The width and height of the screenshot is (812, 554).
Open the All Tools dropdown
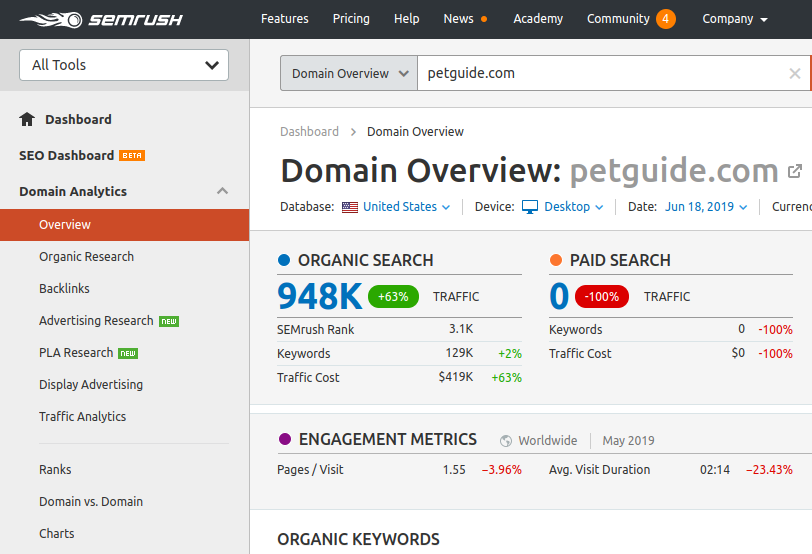click(124, 65)
